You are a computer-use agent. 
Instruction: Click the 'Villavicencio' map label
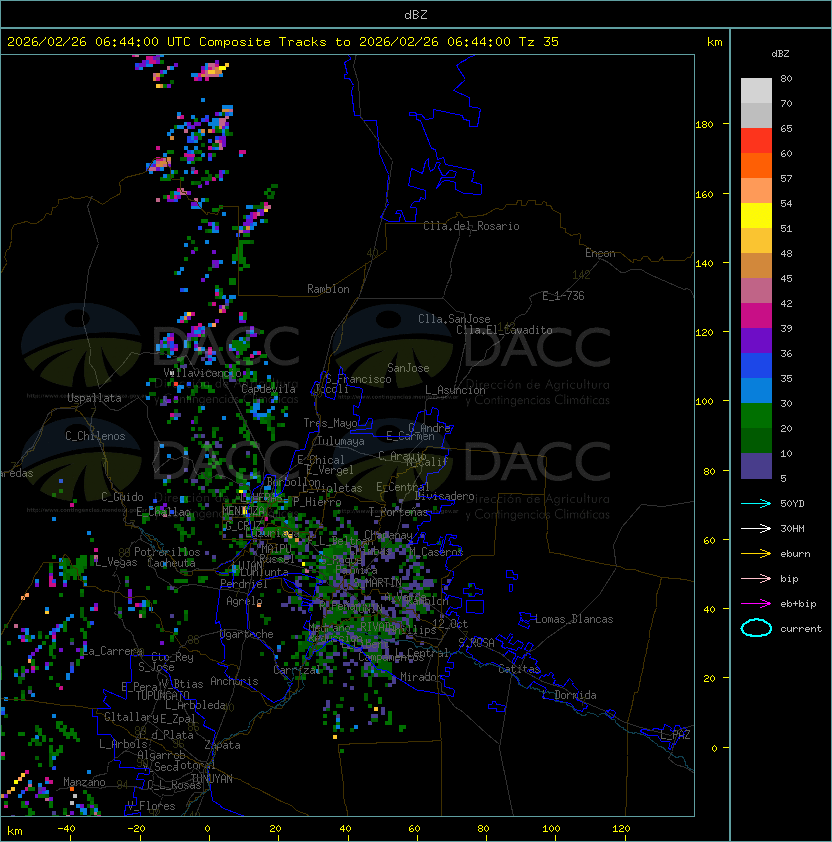(202, 373)
